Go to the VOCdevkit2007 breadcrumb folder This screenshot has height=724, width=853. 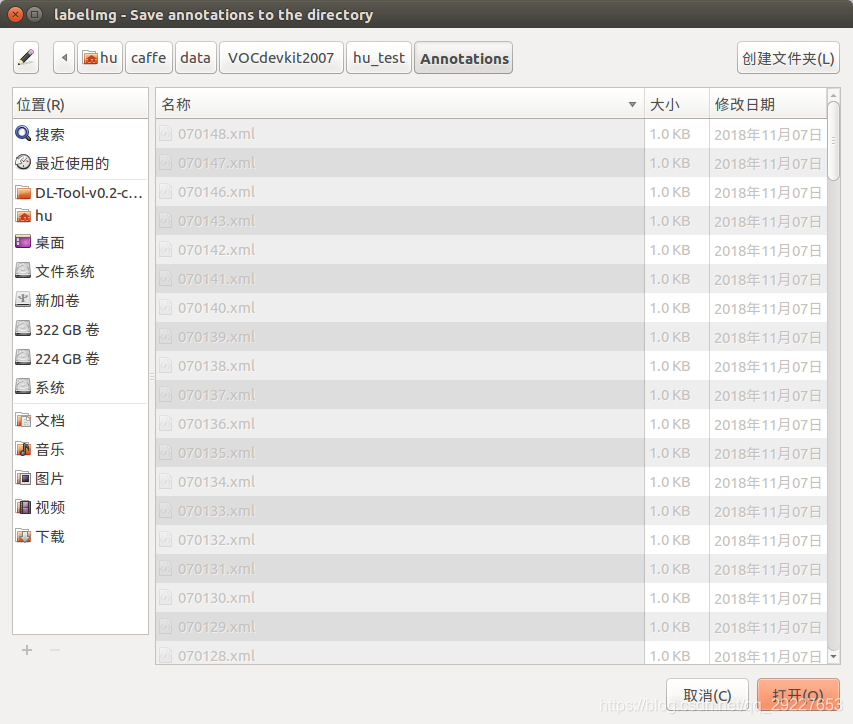[281, 58]
